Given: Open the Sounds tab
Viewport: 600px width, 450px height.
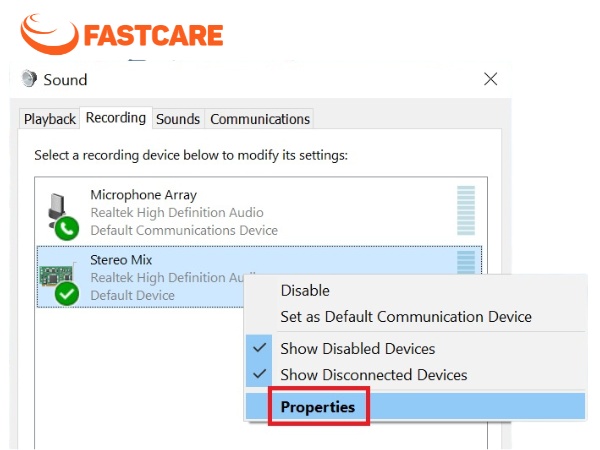Looking at the screenshot, I should pyautogui.click(x=178, y=119).
